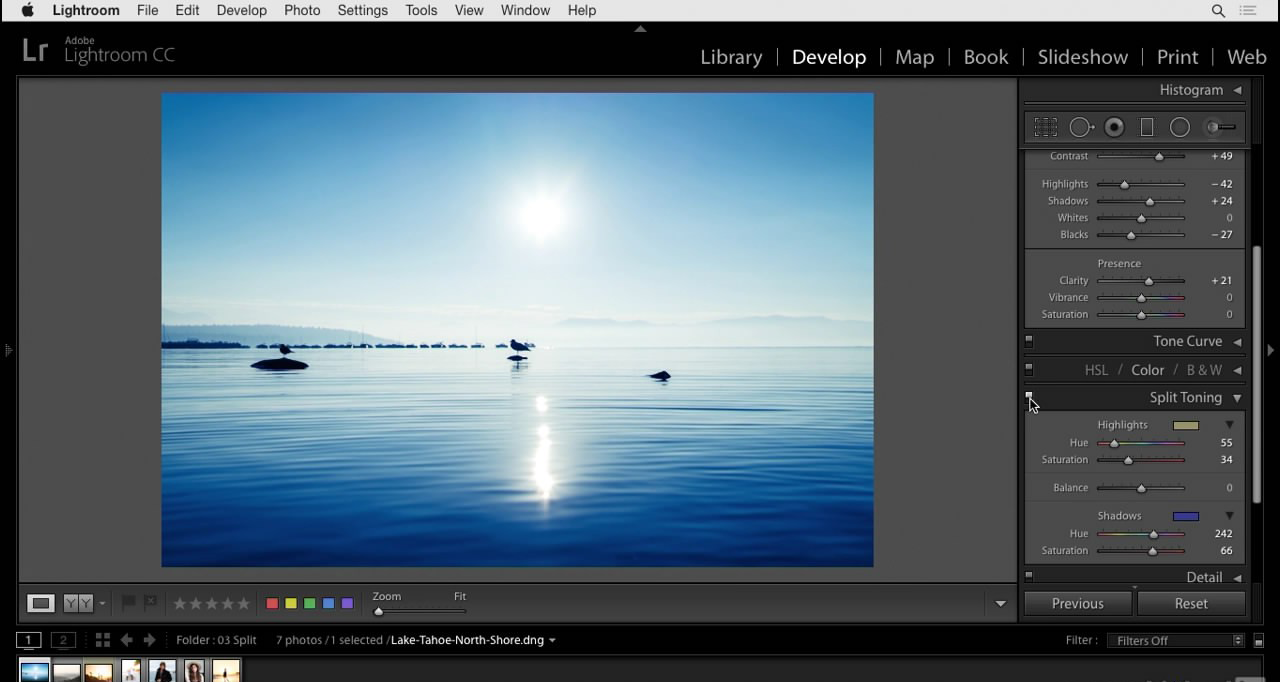Expand the Histogram panel

1237,90
